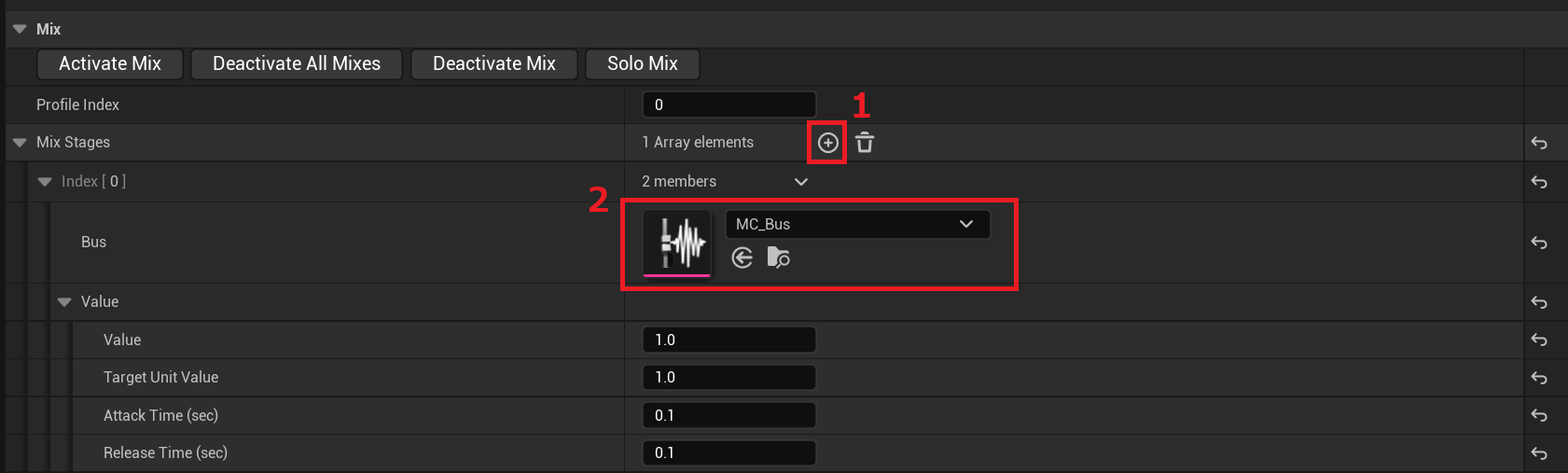Viewport: 1568px width, 473px height.
Task: Collapse the Mix Stages array
Action: [20, 143]
